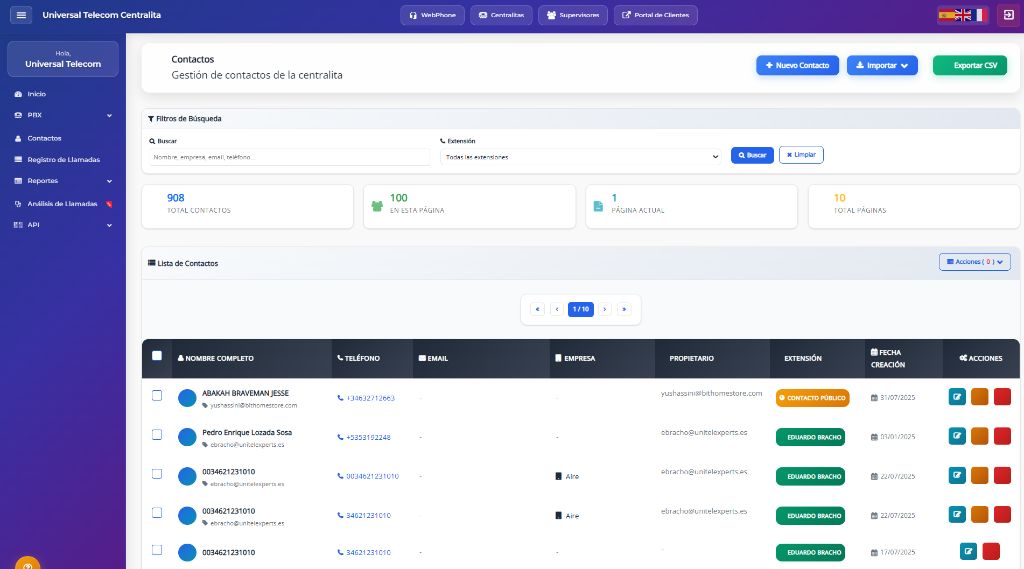Open the Extensión filter dropdown
The image size is (1024, 569).
(580, 157)
